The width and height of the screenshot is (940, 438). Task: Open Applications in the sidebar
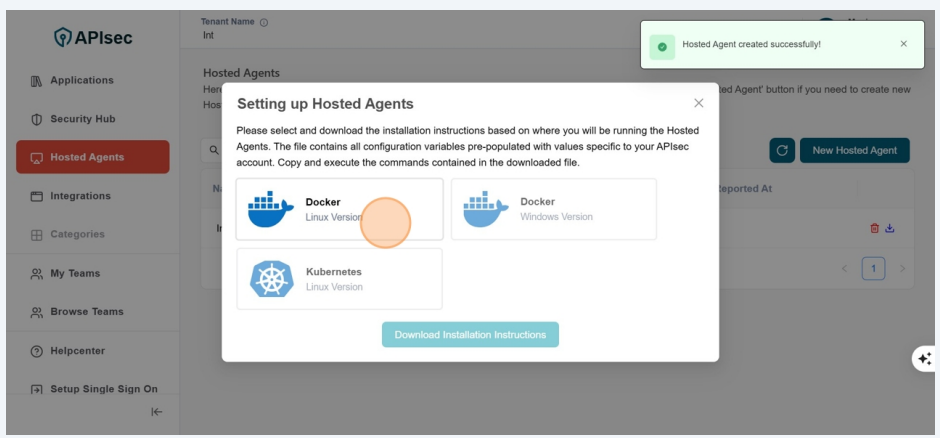point(82,80)
